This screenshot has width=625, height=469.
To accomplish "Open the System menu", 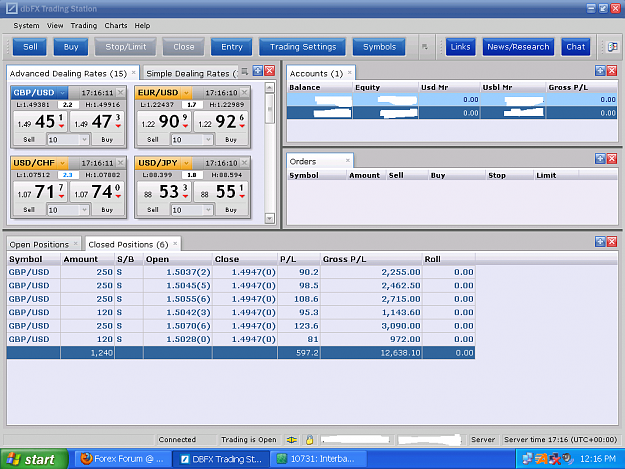I will 26,26.
